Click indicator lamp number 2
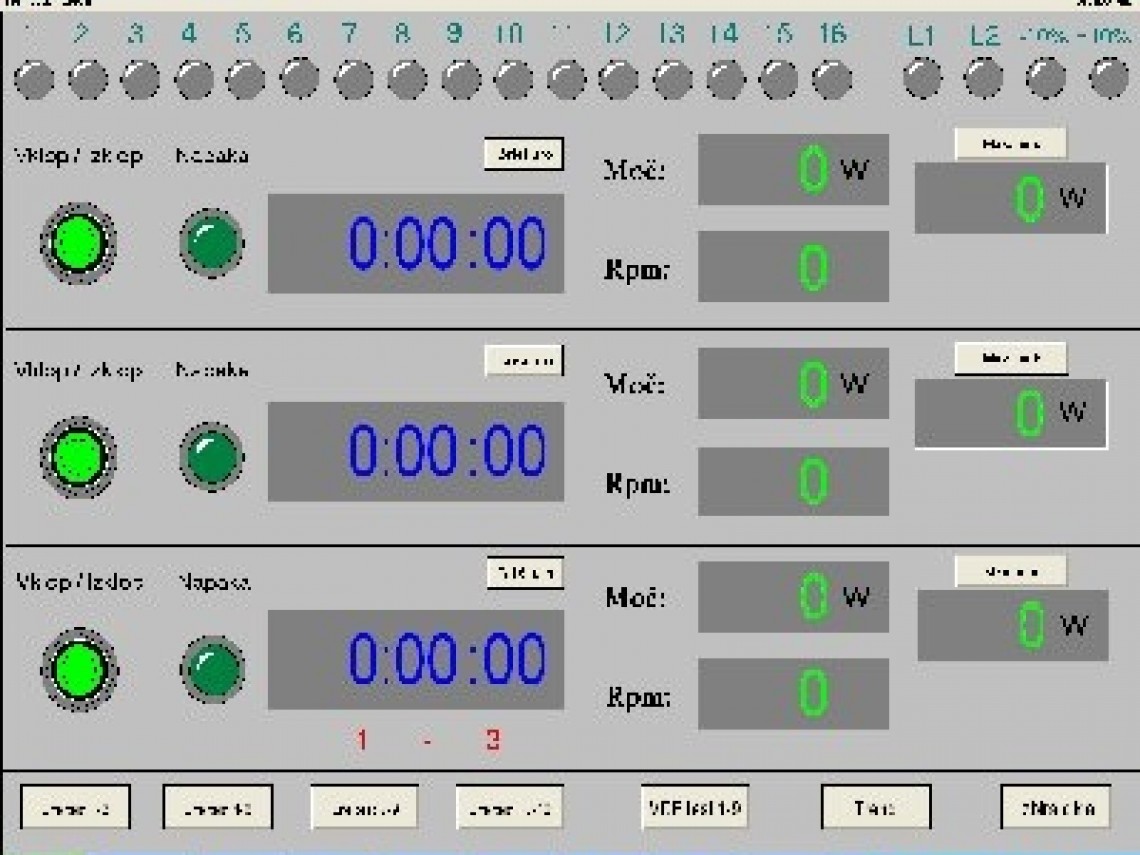The width and height of the screenshot is (1140, 855). pyautogui.click(x=88, y=79)
